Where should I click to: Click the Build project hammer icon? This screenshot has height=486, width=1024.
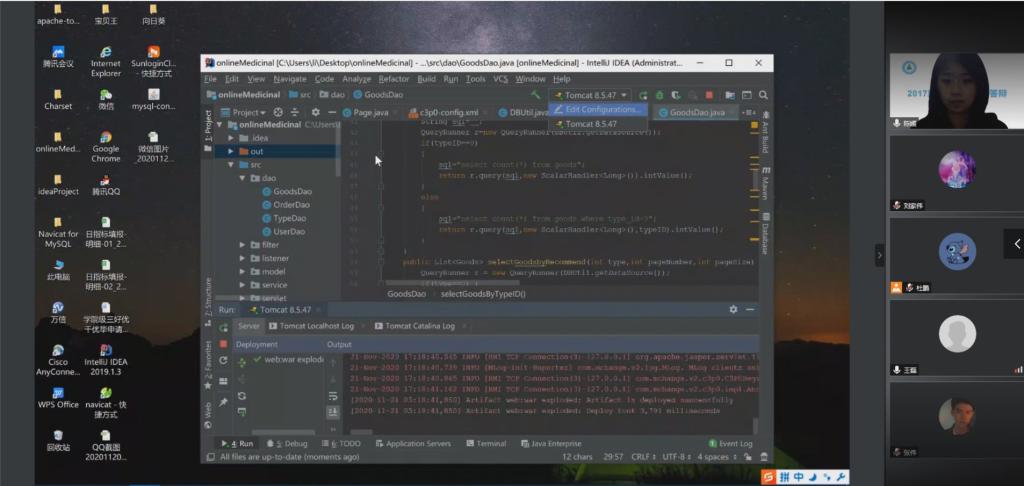point(537,95)
